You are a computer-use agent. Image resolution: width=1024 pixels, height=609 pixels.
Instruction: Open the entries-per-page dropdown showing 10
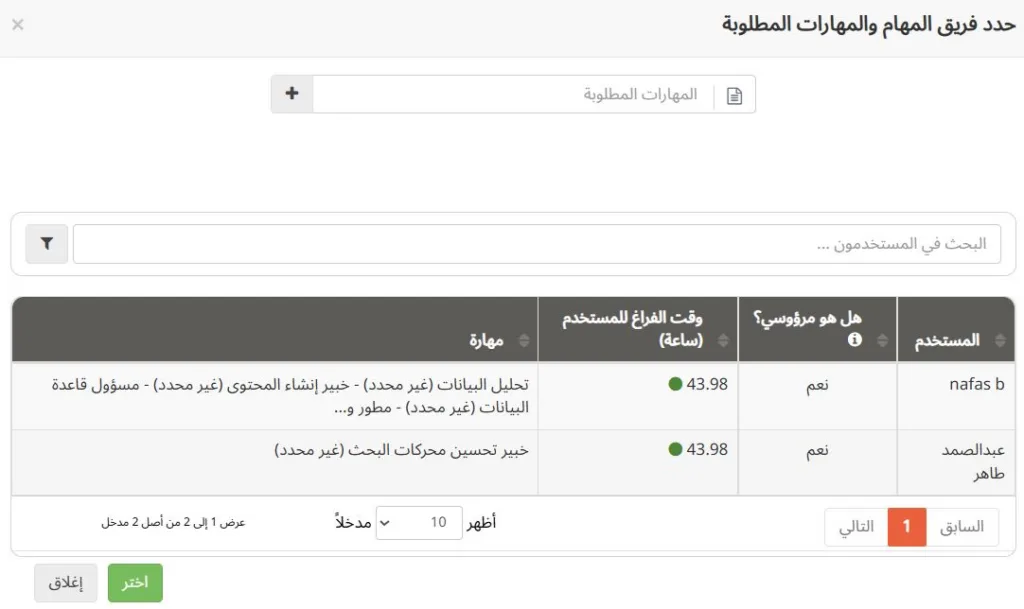(419, 523)
